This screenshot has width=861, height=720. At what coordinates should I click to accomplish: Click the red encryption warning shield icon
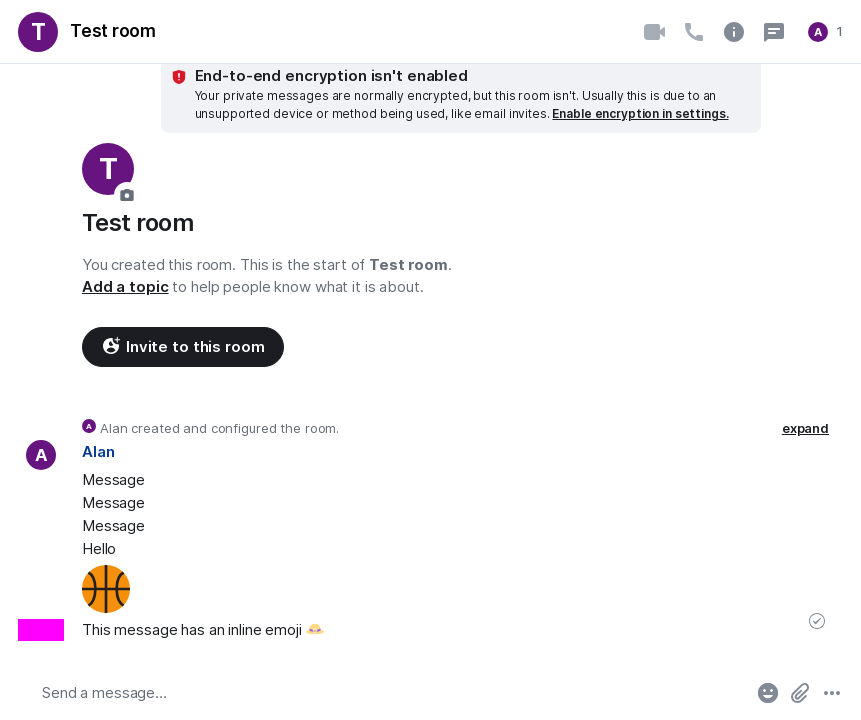pos(179,77)
